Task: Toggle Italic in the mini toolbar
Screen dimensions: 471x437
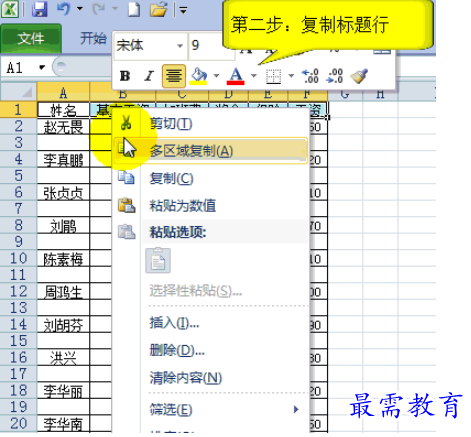Action: [x=149, y=76]
